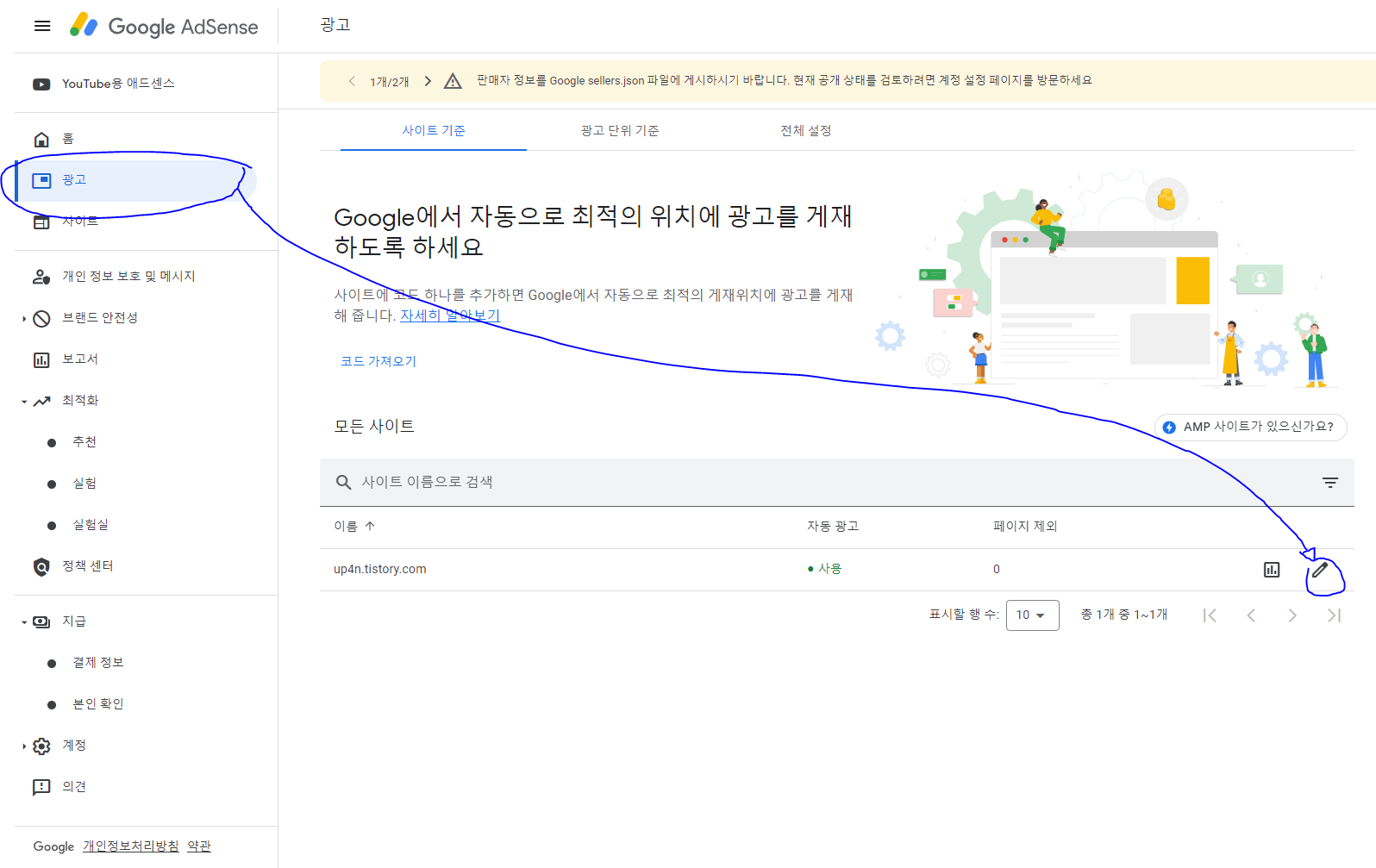The height and width of the screenshot is (868, 1376).
Task: Open 브랜드 안전성 section
Action: coord(99,318)
